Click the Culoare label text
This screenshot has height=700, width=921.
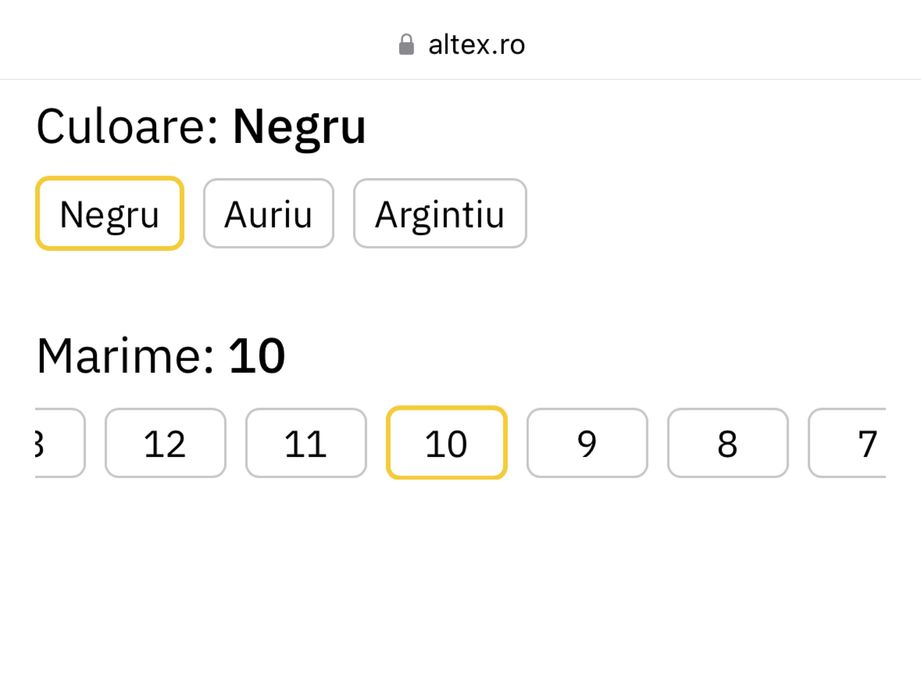127,127
